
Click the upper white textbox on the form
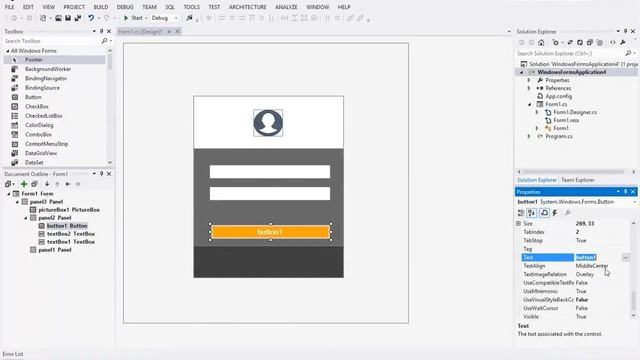point(270,172)
